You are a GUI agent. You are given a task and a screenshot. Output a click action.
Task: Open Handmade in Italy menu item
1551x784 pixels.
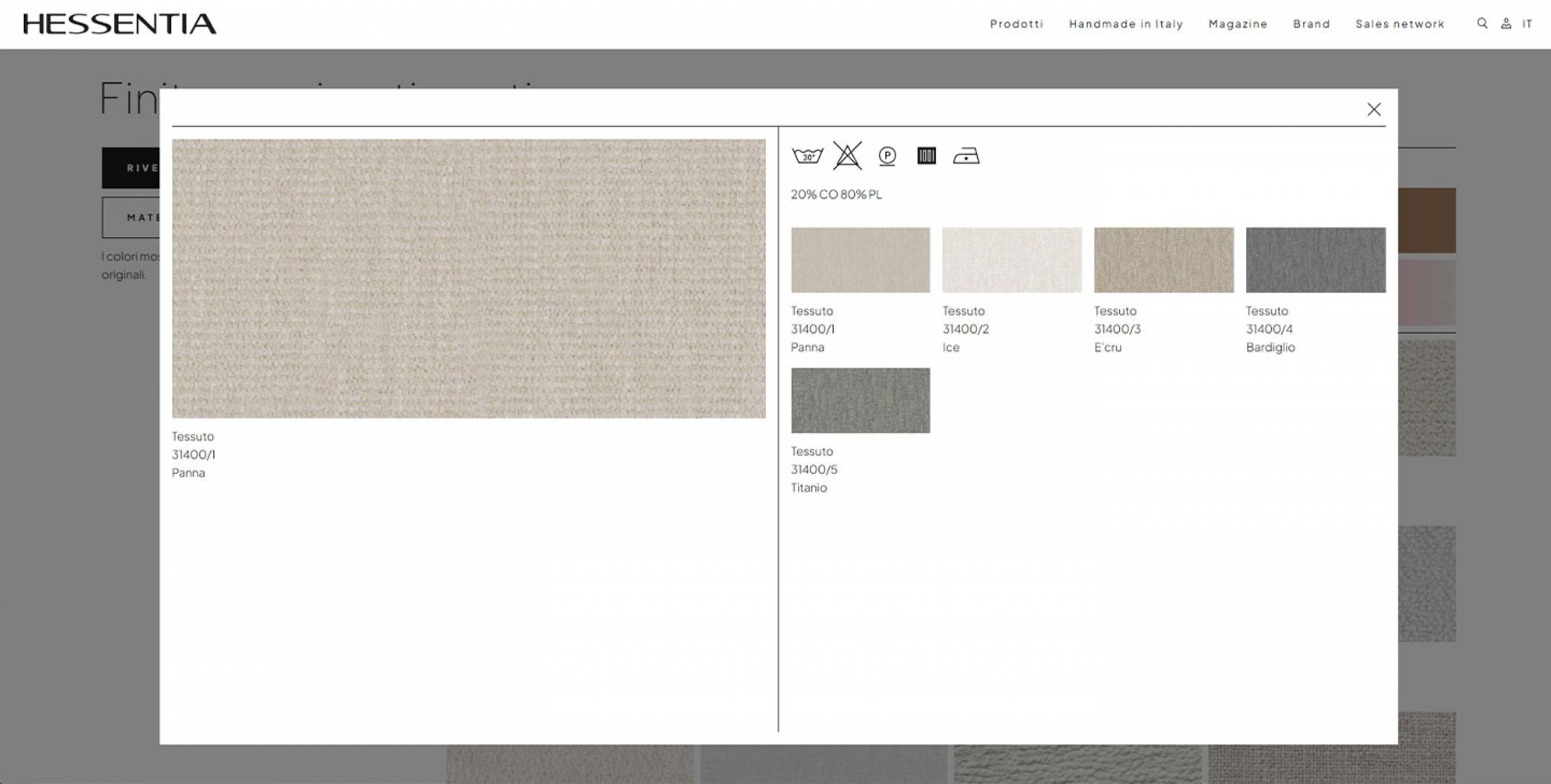coord(1126,24)
